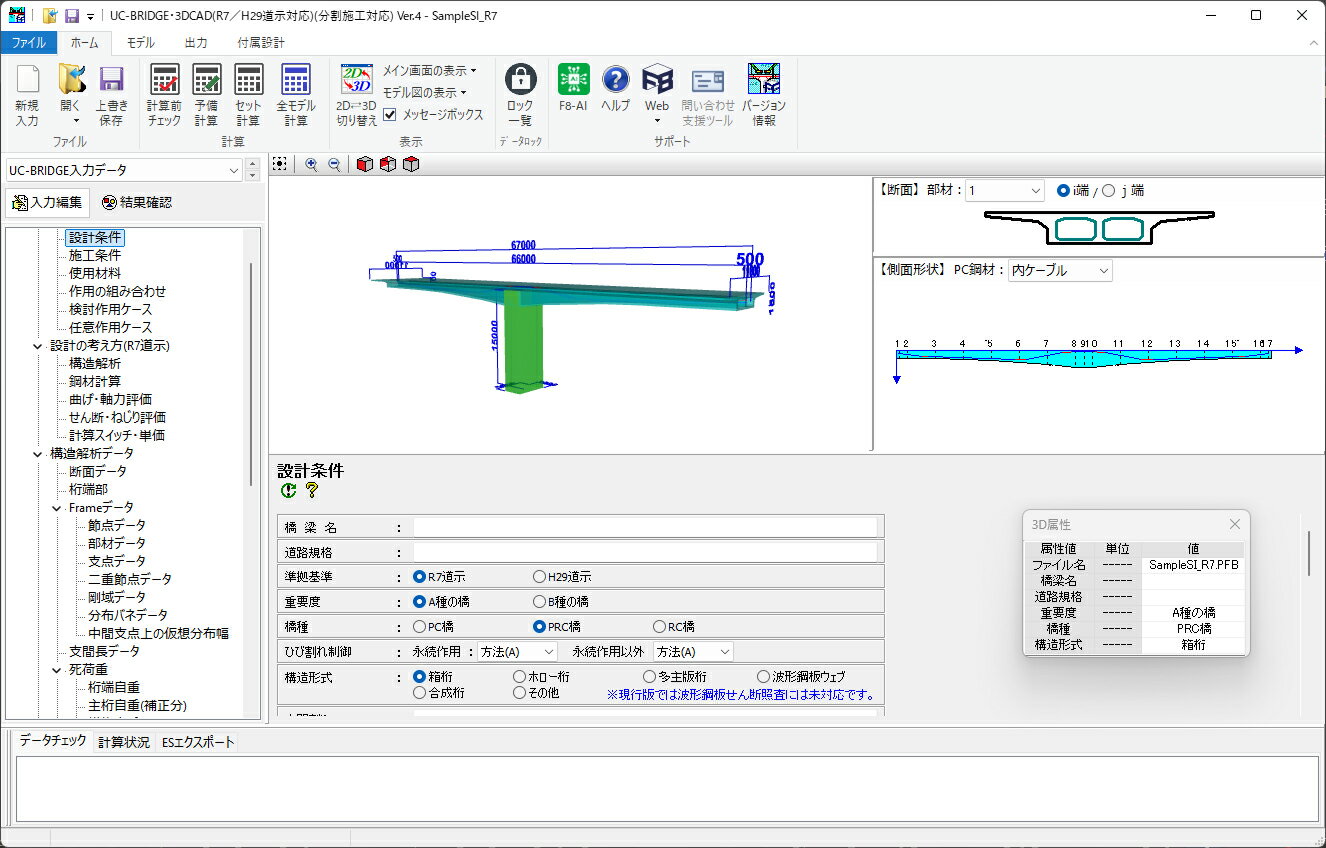Execute 全モデル計算 full model calculation
1326x848 pixels.
click(x=295, y=95)
